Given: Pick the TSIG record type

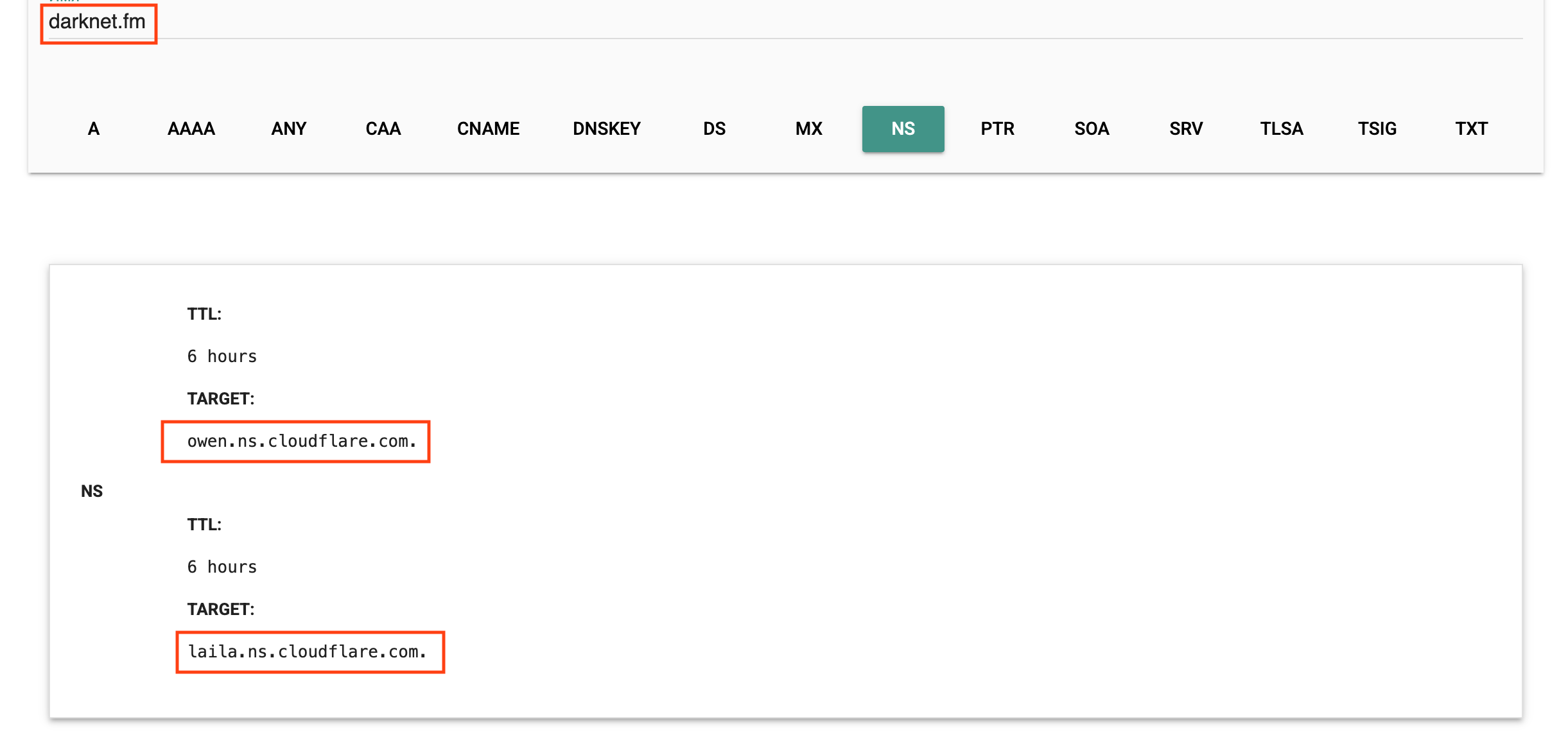Looking at the screenshot, I should tap(1377, 128).
